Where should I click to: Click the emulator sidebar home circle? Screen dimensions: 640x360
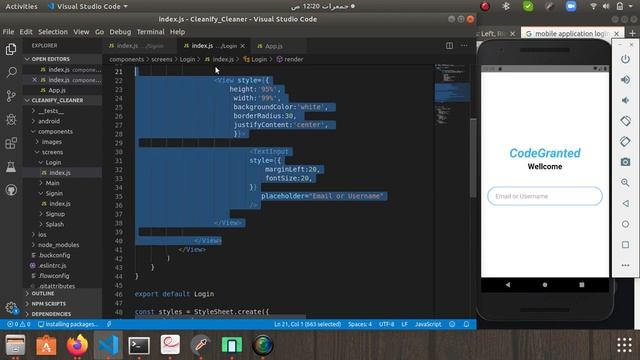coord(625,224)
